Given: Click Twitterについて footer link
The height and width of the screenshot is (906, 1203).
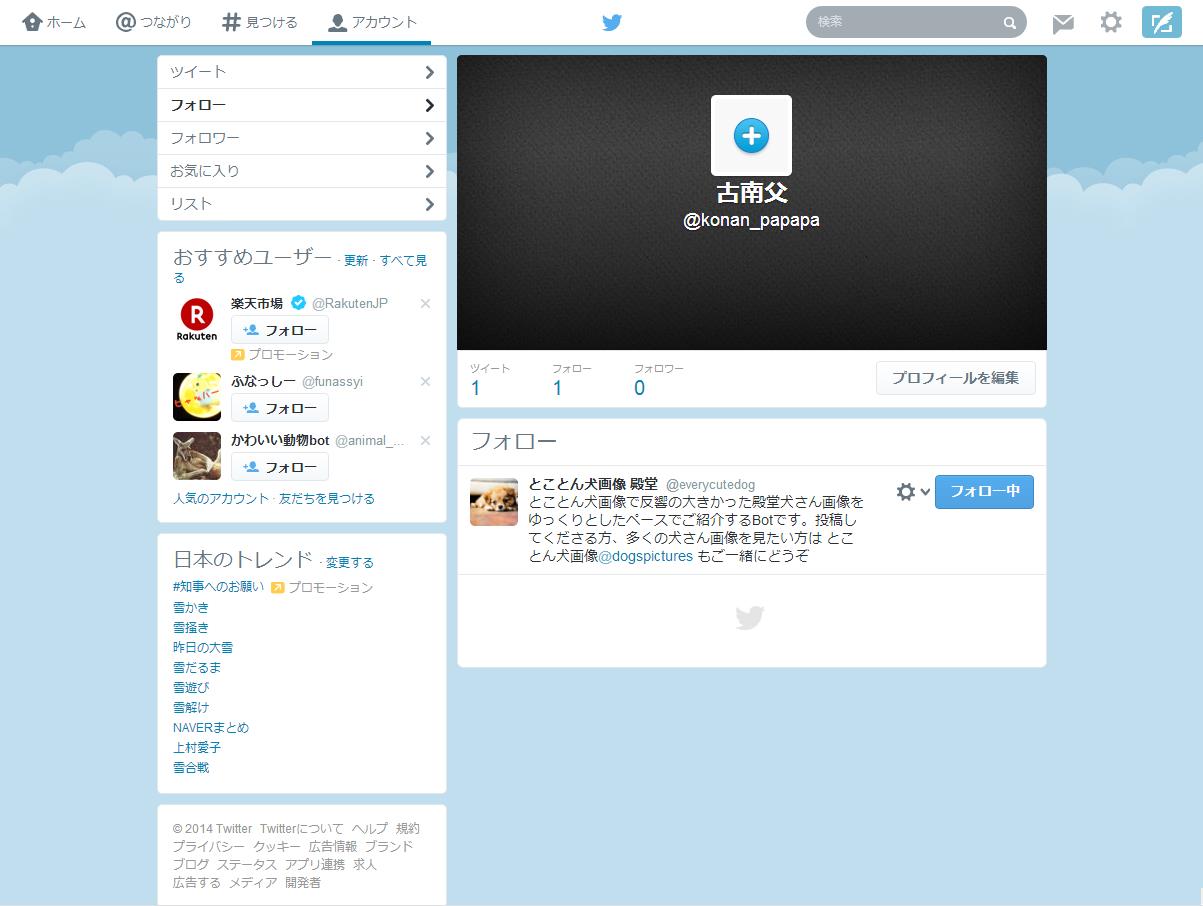Looking at the screenshot, I should 302,829.
